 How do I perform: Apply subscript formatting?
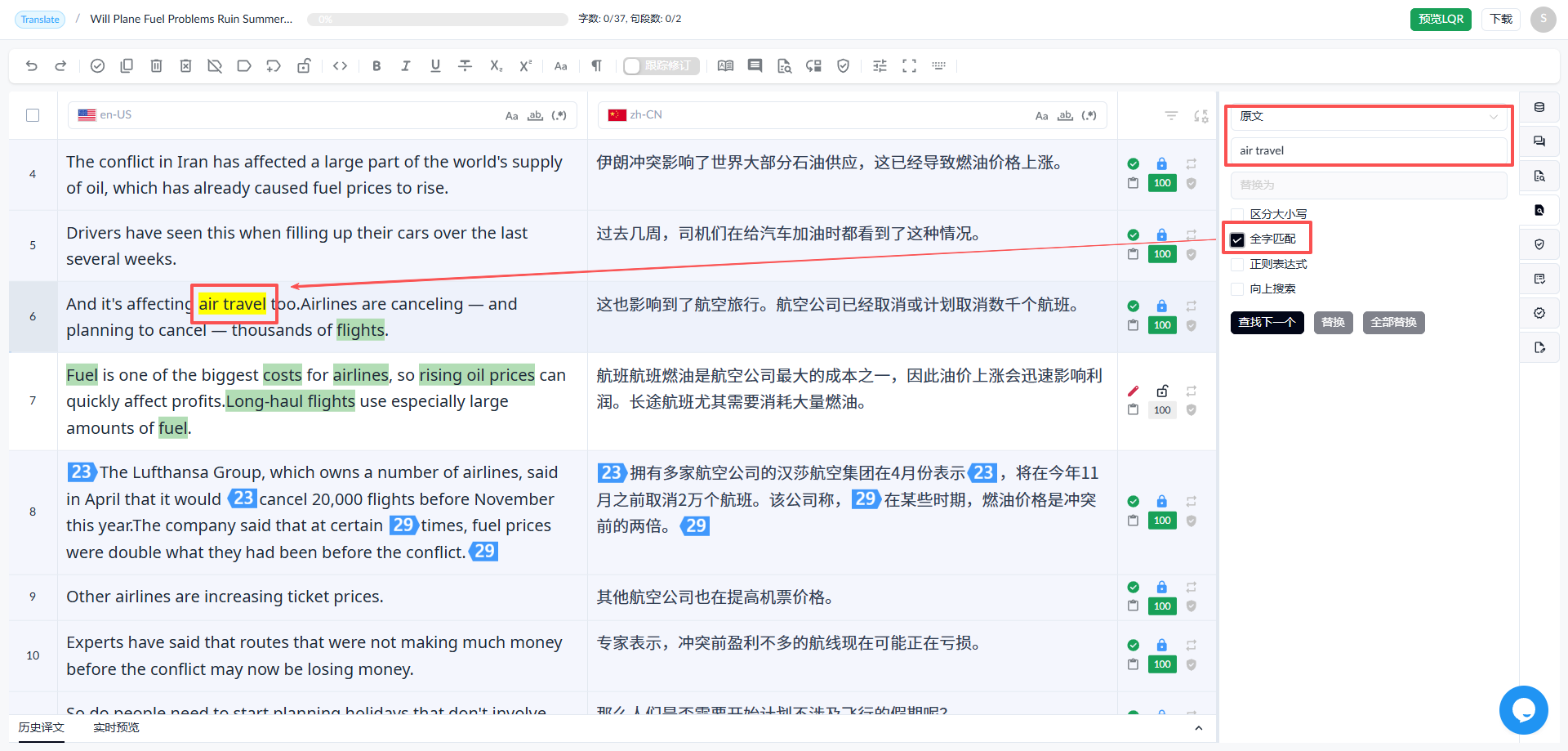(x=496, y=66)
